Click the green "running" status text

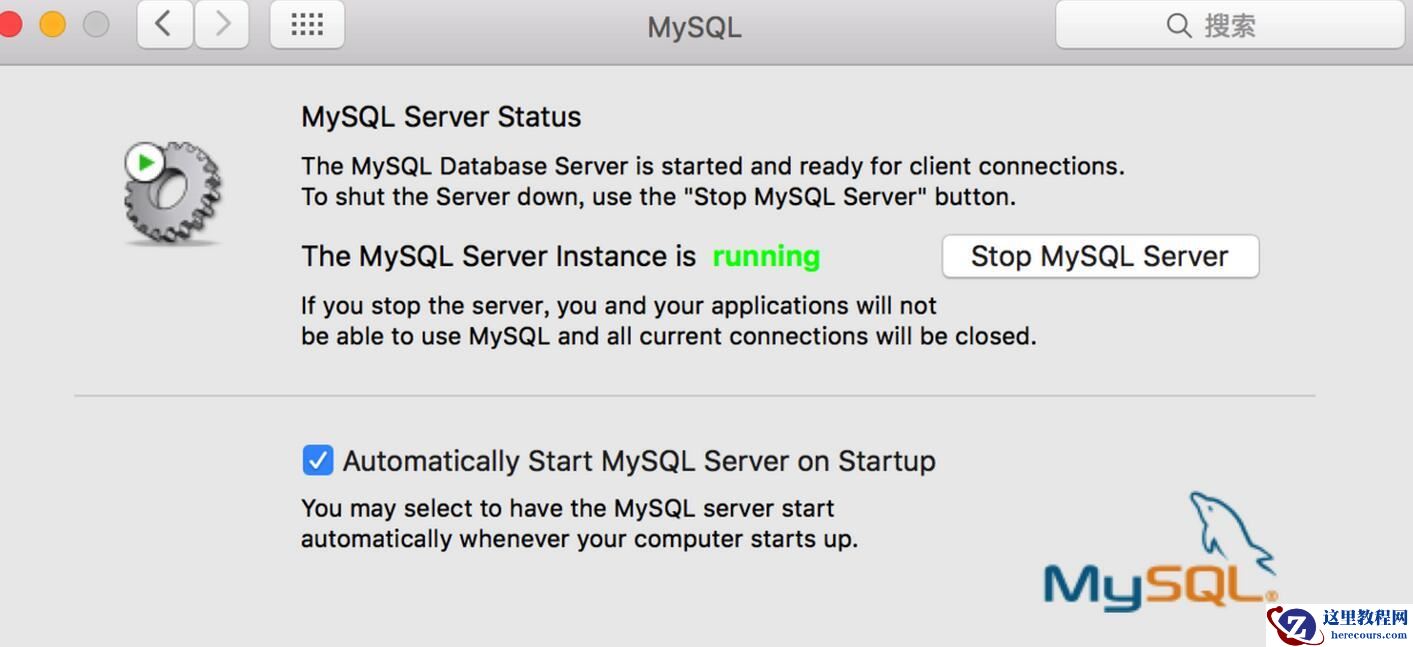[x=766, y=257]
